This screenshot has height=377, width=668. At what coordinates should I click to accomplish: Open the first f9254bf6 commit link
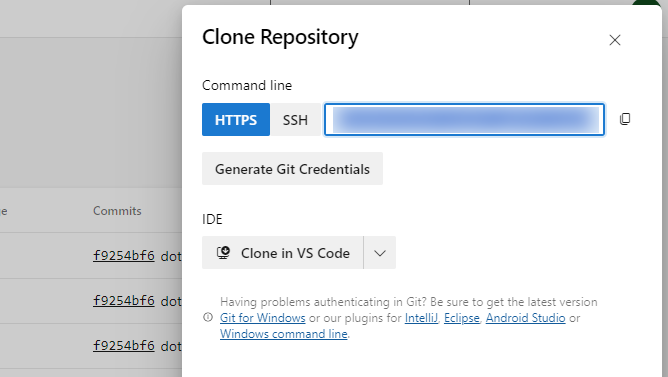[x=124, y=256]
